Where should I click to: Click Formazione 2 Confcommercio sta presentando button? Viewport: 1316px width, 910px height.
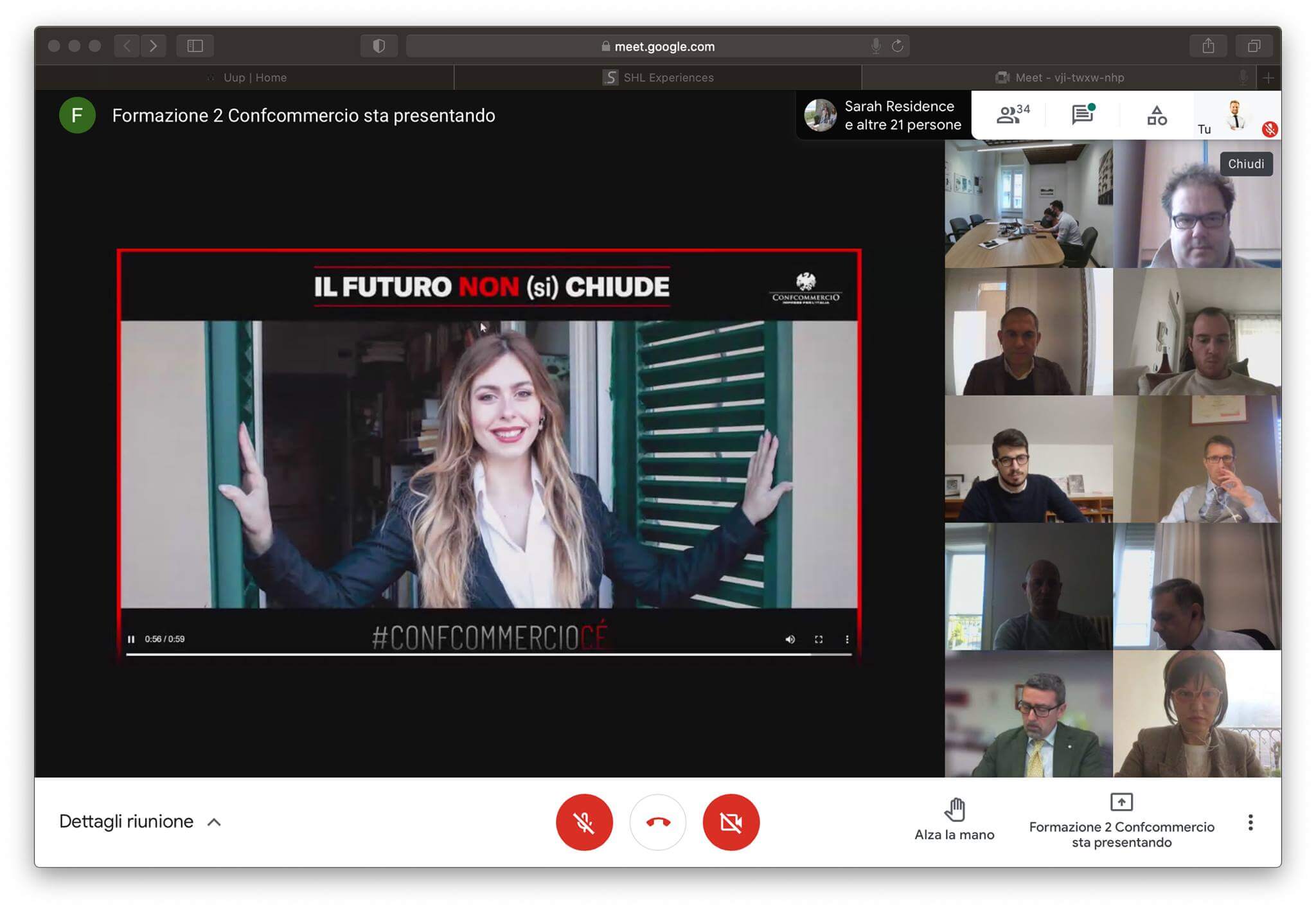(1121, 822)
